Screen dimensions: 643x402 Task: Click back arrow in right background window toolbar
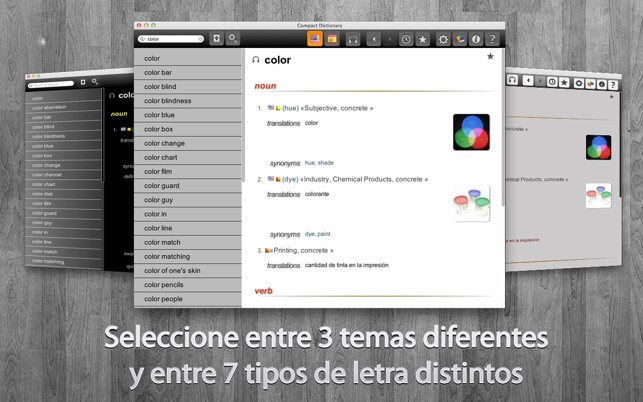pyautogui.click(x=529, y=80)
